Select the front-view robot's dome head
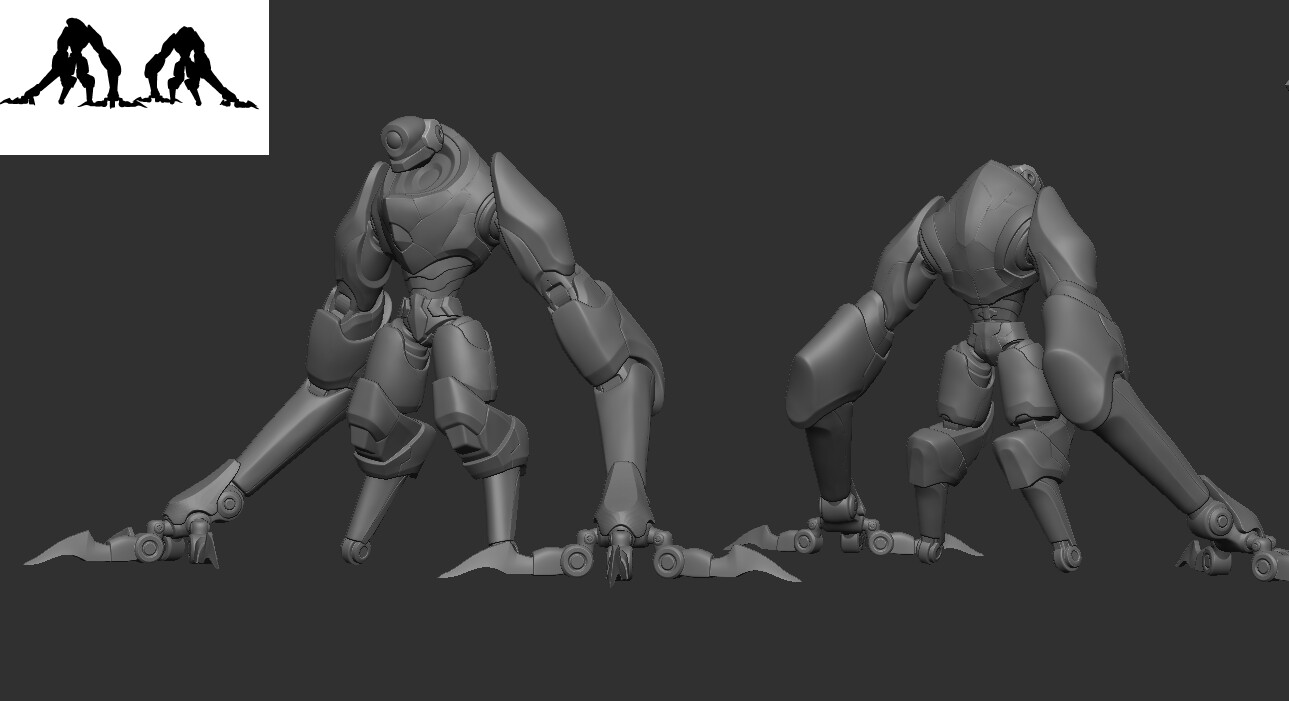The height and width of the screenshot is (701, 1289). tap(410, 142)
